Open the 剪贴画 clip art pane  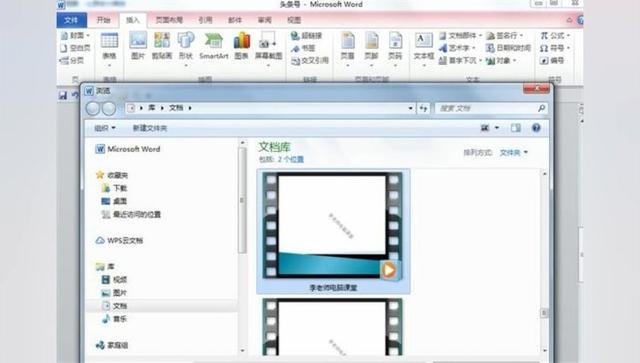[162, 46]
